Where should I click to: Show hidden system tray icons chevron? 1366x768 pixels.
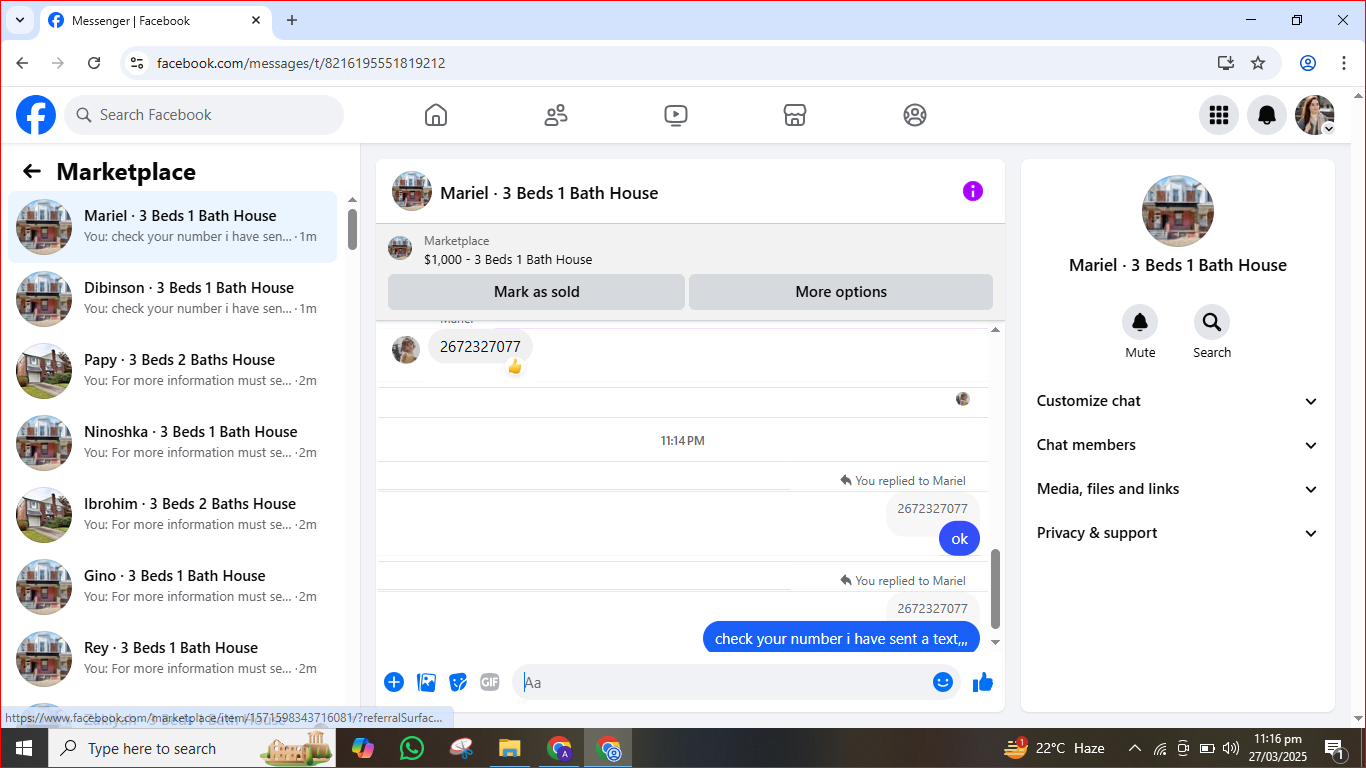coord(1135,748)
